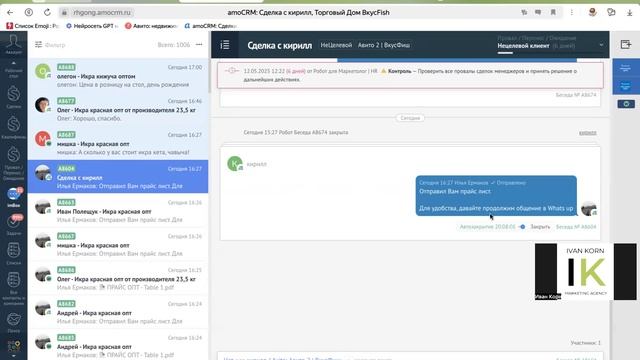Open the Андрей chat ending Отправил Вам прайс лист
The image size is (640, 360).
click(118, 312)
